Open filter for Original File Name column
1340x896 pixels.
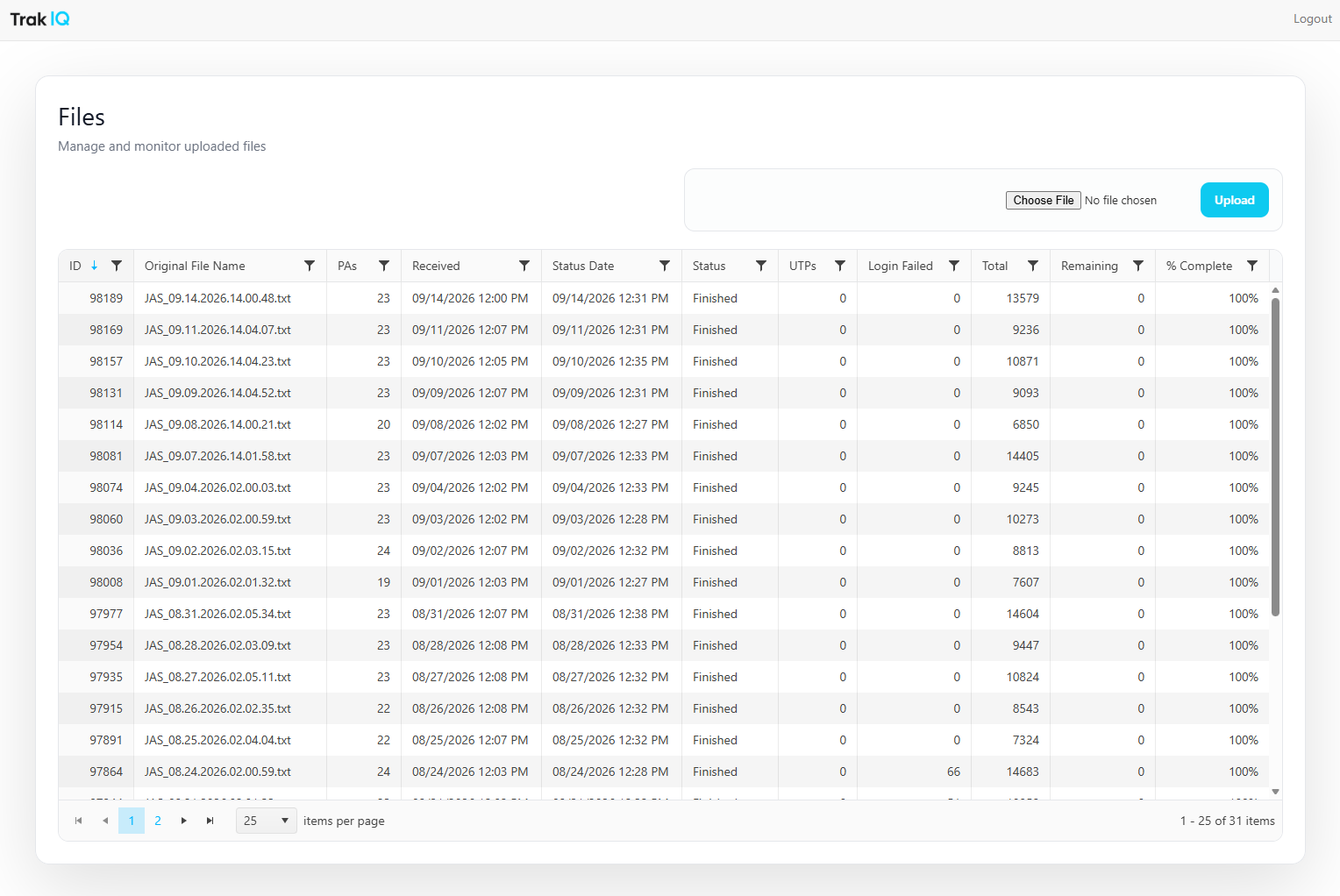coord(310,266)
